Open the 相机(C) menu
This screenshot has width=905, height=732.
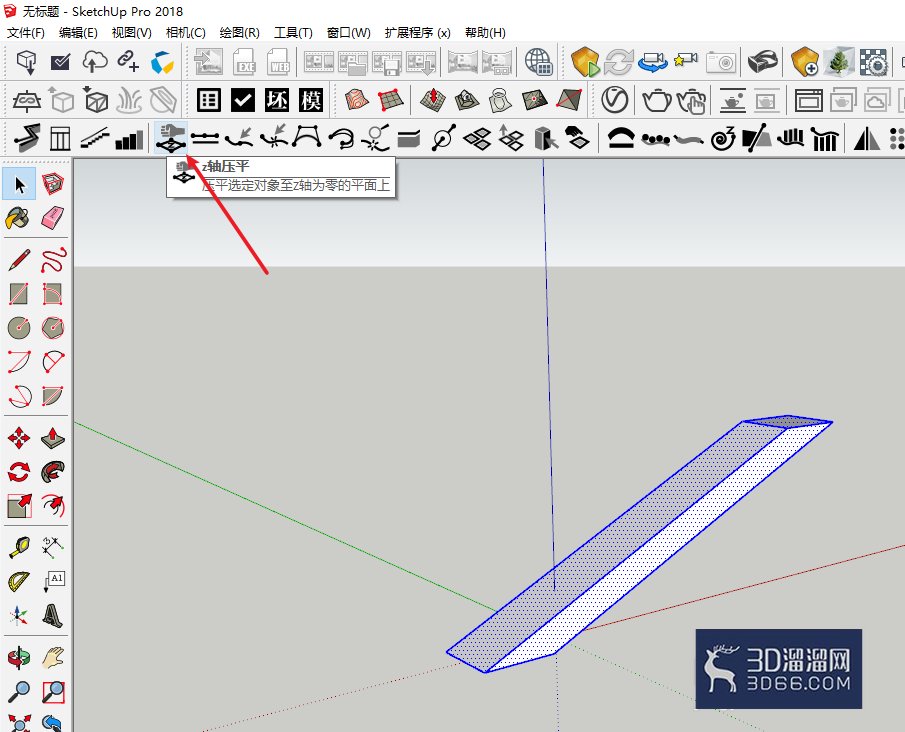point(185,33)
